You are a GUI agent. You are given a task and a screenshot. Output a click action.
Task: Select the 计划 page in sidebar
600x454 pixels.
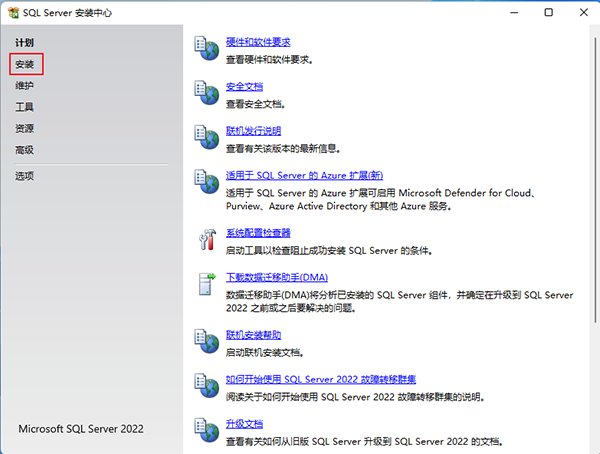click(x=24, y=42)
